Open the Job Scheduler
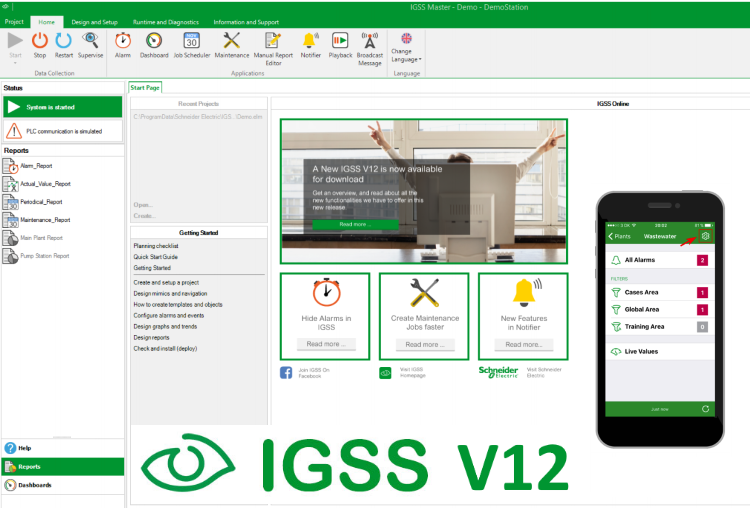The height and width of the screenshot is (508, 750). pyautogui.click(x=192, y=41)
